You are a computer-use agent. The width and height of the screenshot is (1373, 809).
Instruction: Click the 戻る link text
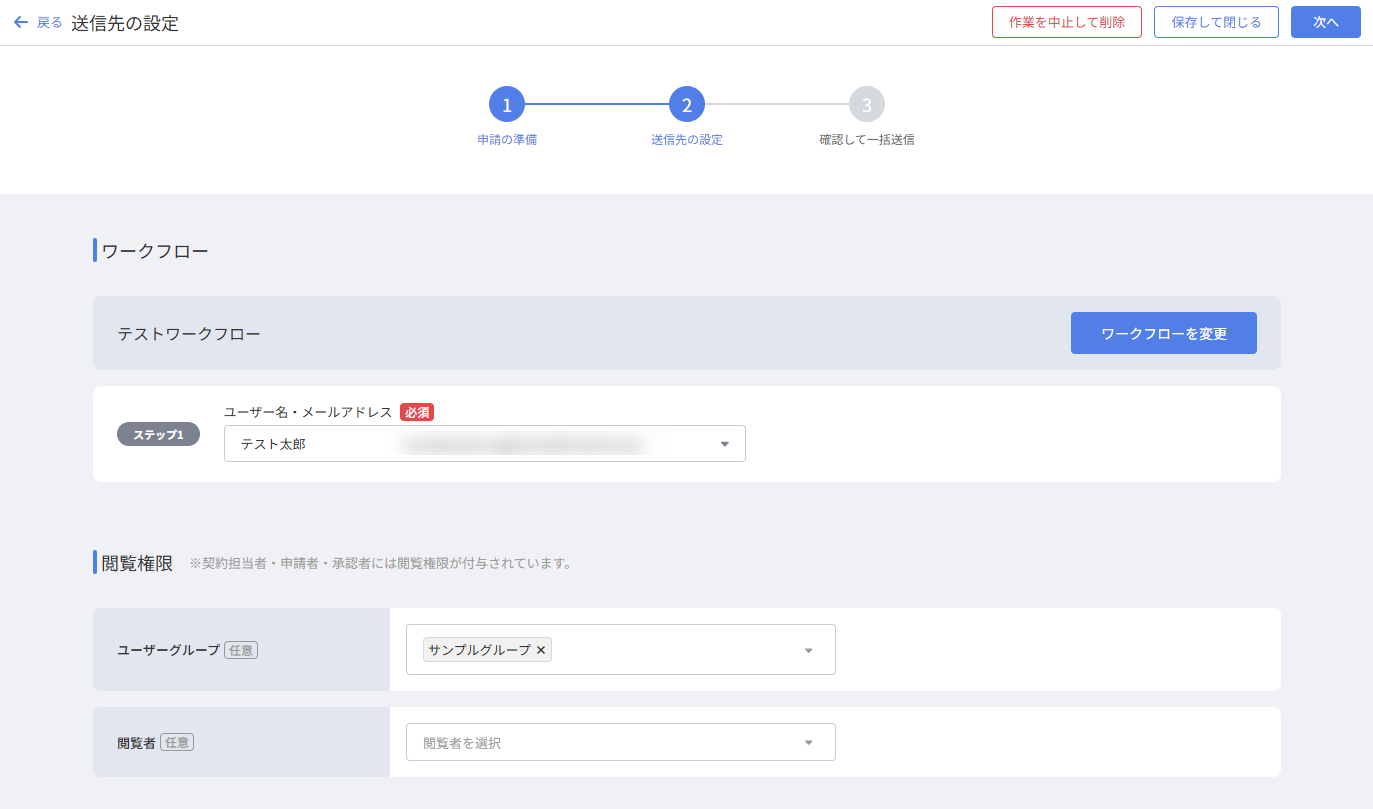(x=50, y=23)
